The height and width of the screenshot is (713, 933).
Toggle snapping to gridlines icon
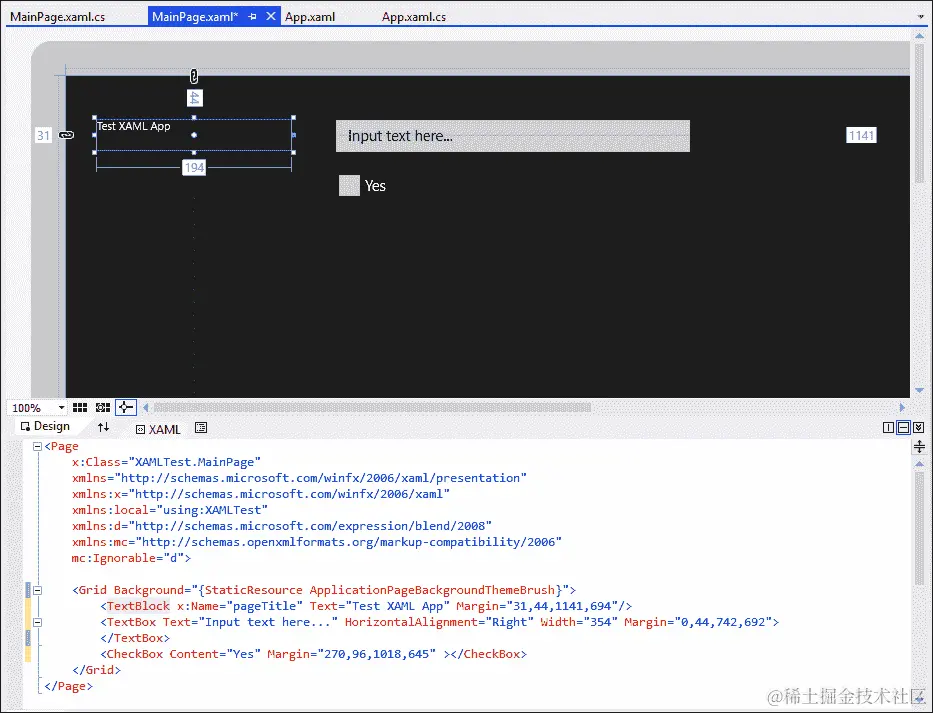(x=102, y=407)
